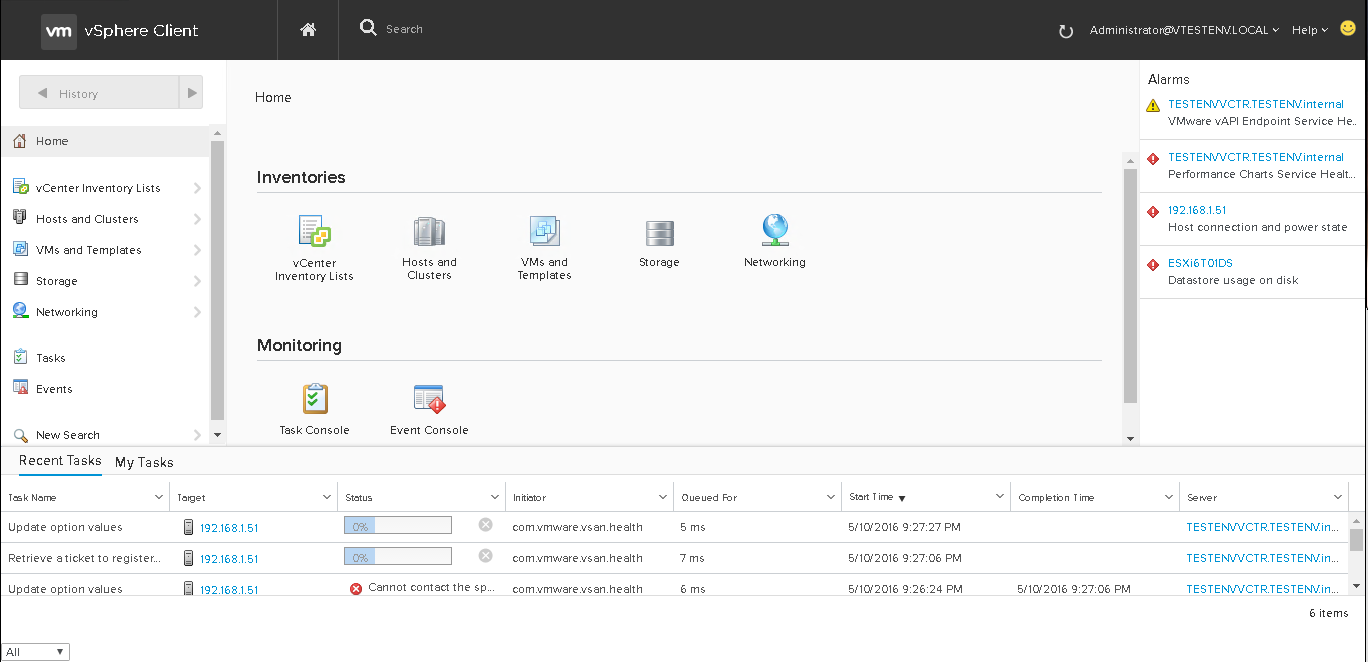Switch to the Recent Tasks tab
Screen dimensions: 1368x662
pos(60,461)
